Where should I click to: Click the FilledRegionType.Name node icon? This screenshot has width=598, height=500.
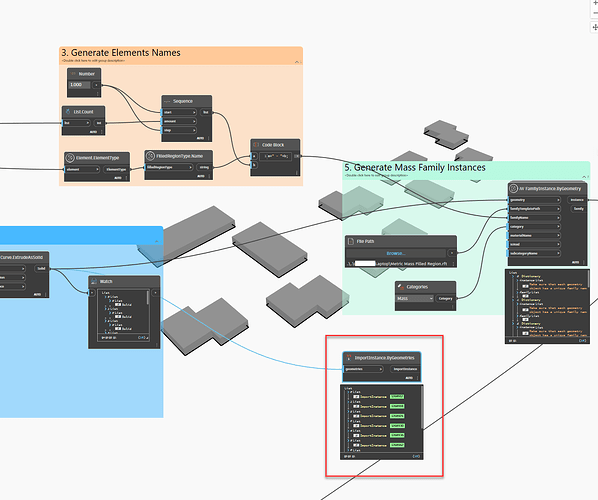(150, 156)
